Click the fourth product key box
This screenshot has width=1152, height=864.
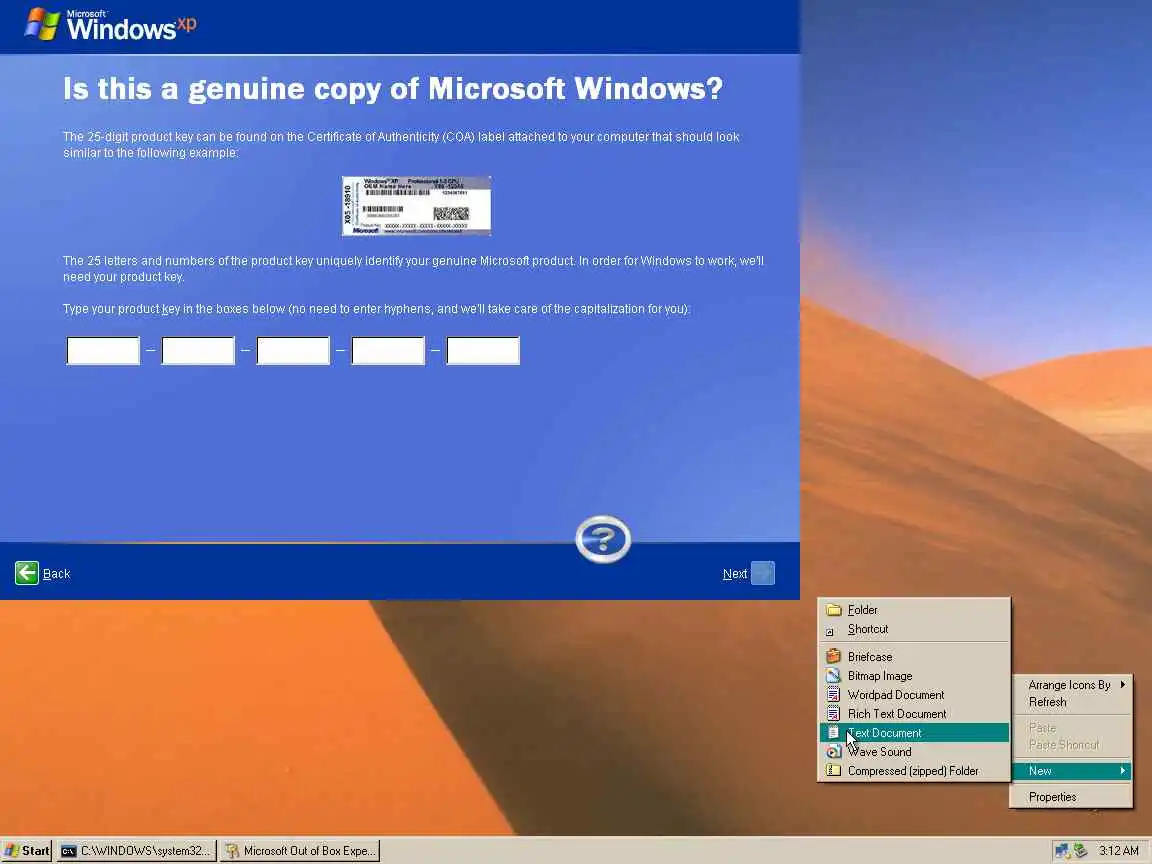point(388,350)
